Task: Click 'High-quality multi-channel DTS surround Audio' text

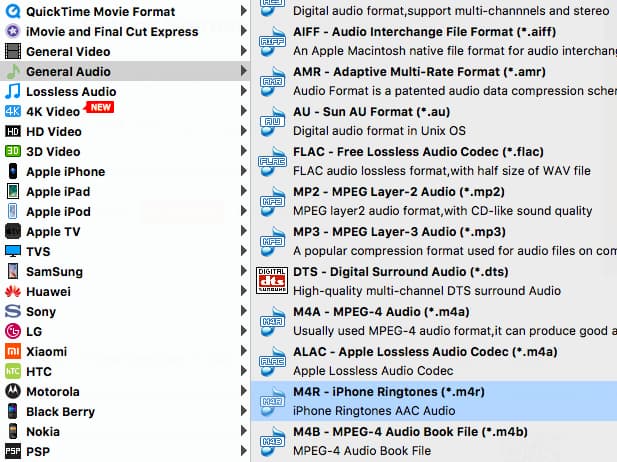Action: 427,290
